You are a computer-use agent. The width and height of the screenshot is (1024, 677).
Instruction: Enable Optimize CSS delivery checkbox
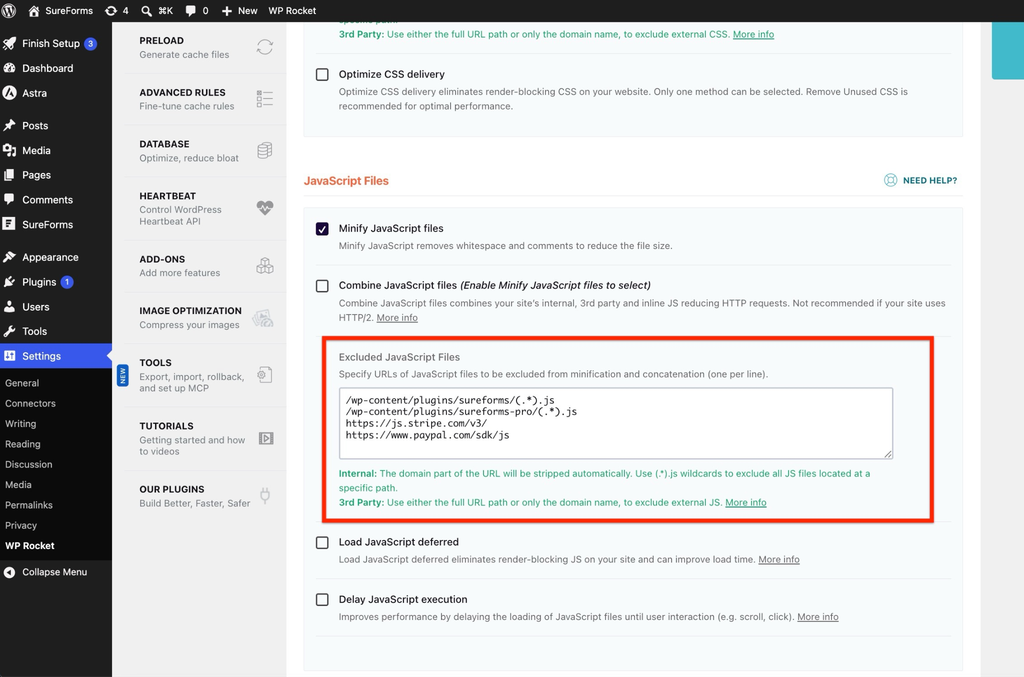click(322, 74)
